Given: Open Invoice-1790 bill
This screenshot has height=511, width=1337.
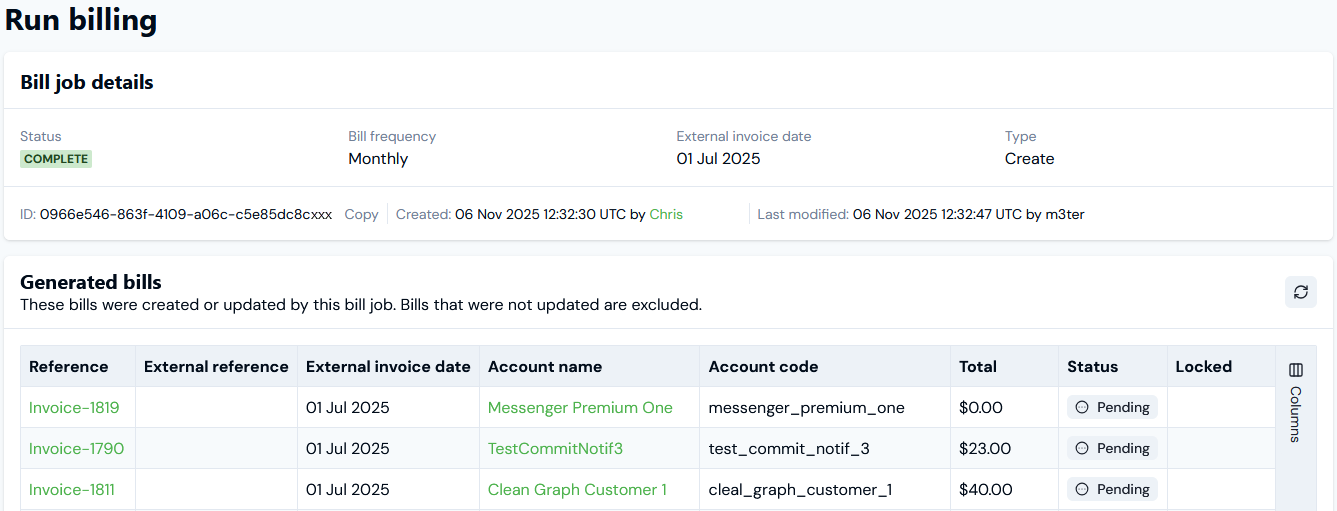Looking at the screenshot, I should [x=76, y=448].
